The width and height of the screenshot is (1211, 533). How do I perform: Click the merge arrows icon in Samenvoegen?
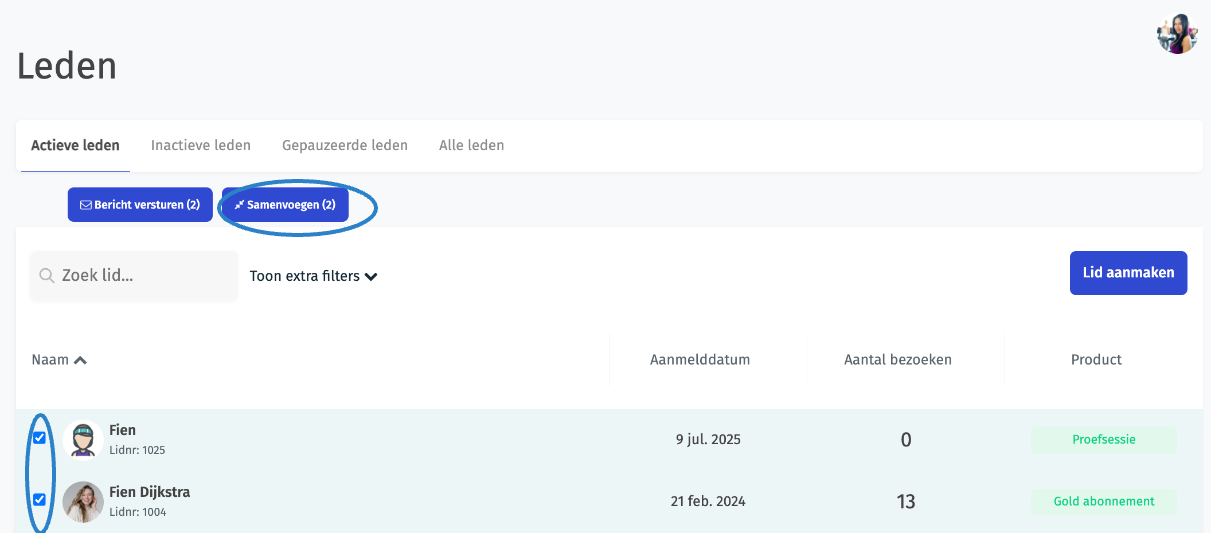point(239,205)
